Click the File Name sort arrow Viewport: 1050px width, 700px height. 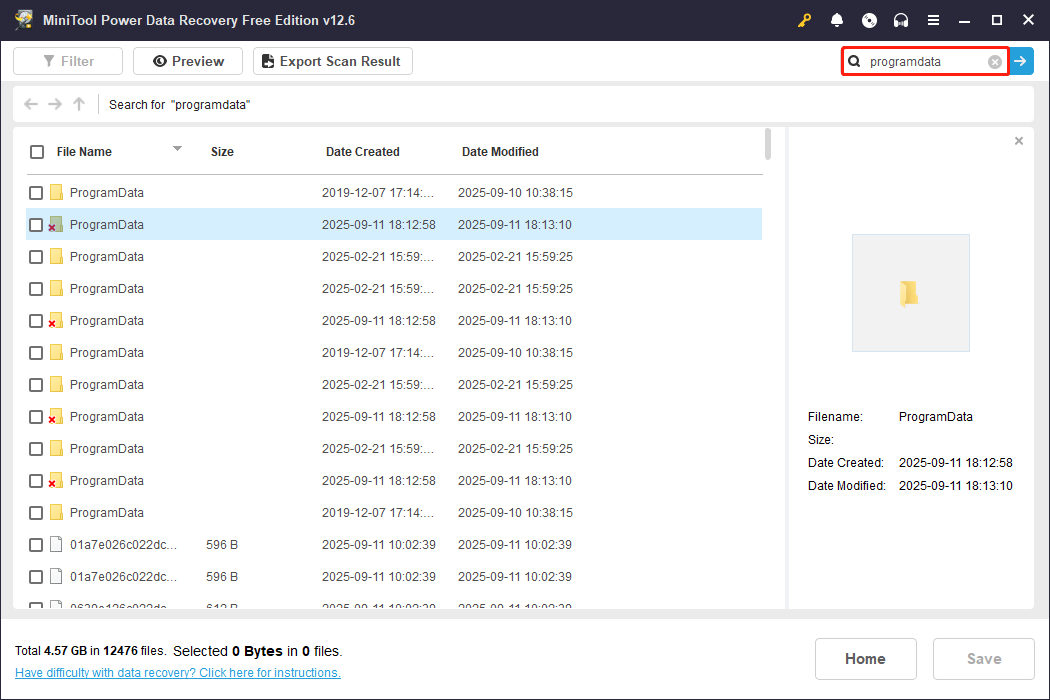[x=177, y=149]
